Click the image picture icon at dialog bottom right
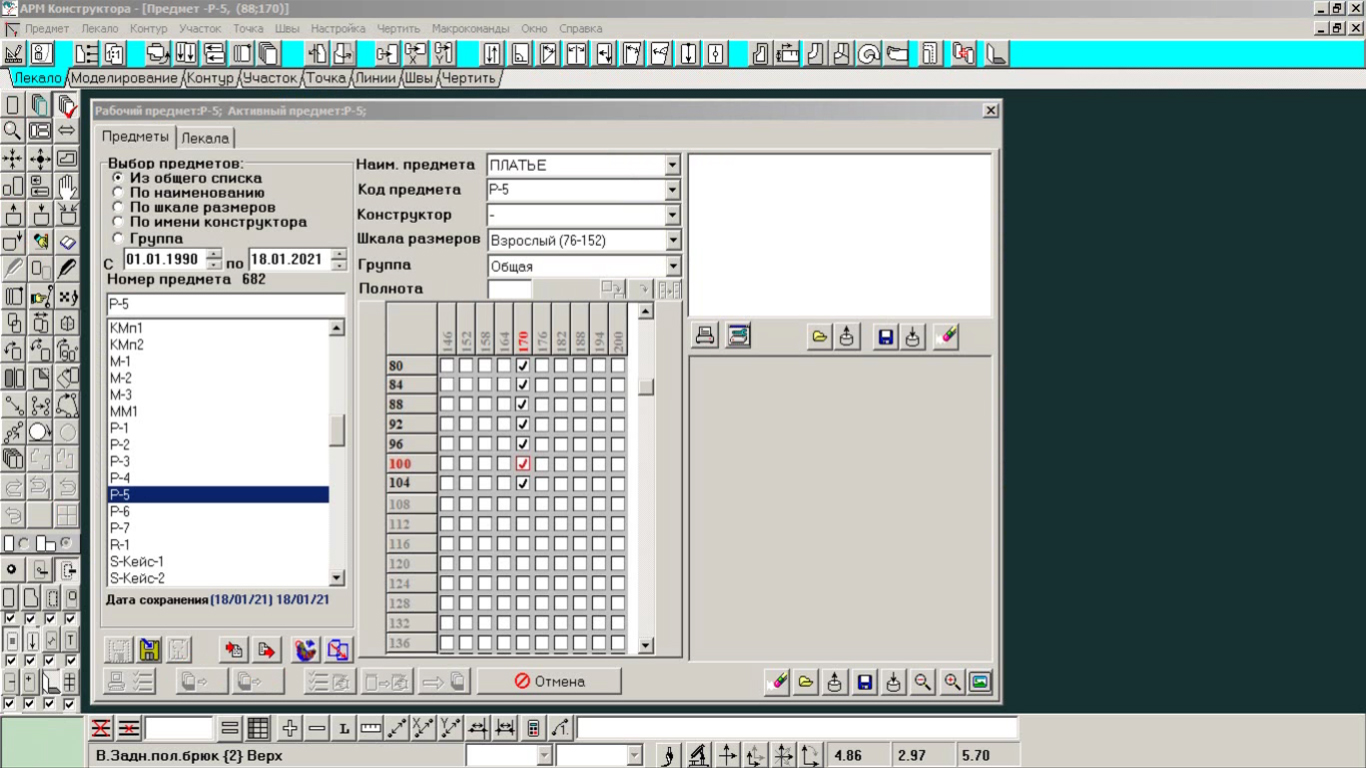This screenshot has height=768, width=1366. coord(981,682)
